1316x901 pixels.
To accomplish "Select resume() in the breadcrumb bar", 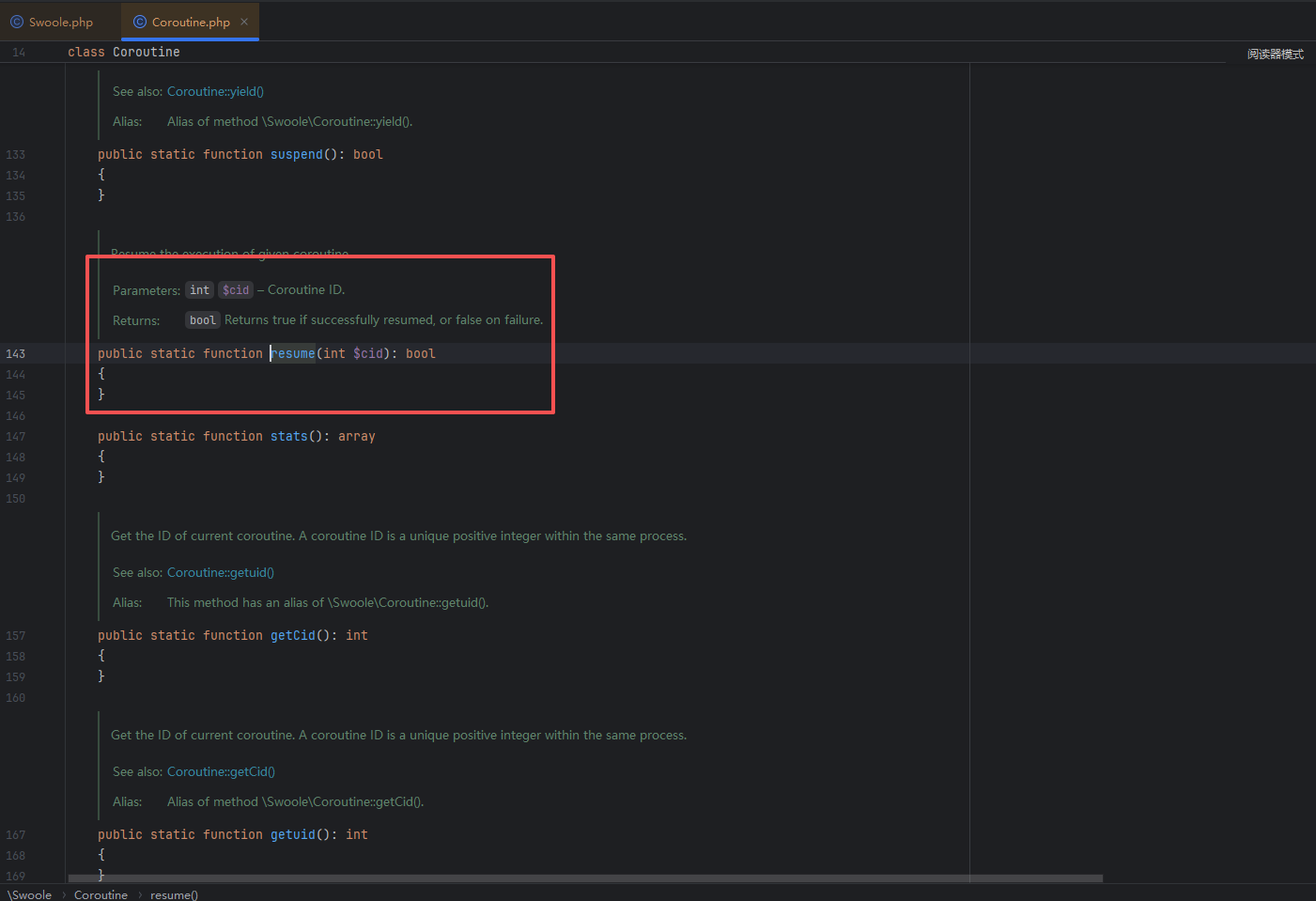I will point(174,894).
